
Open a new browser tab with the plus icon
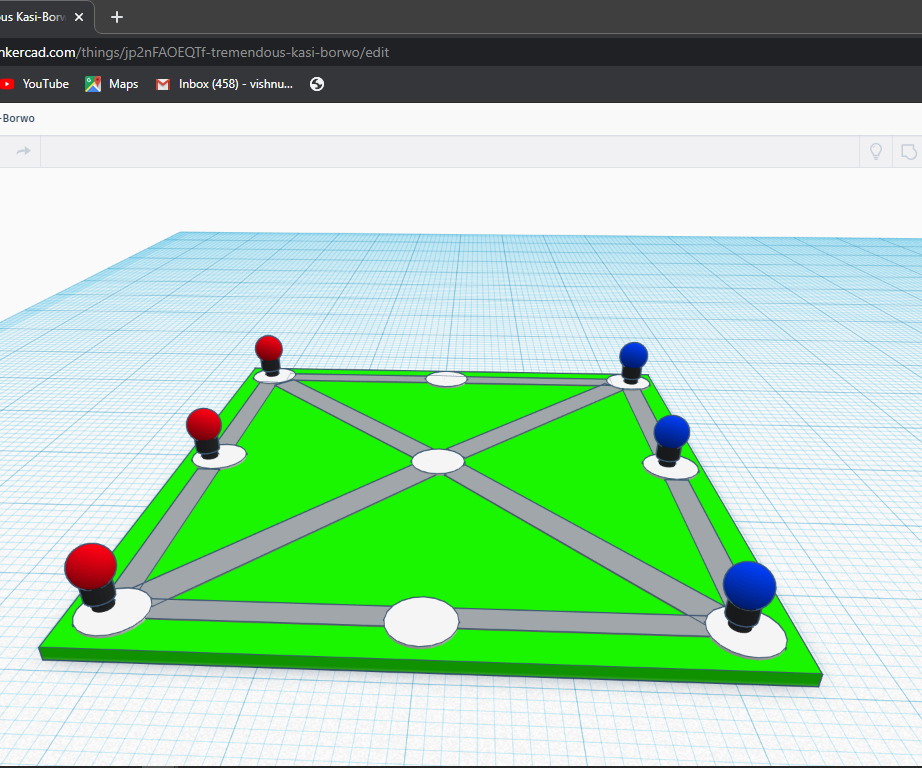(116, 17)
